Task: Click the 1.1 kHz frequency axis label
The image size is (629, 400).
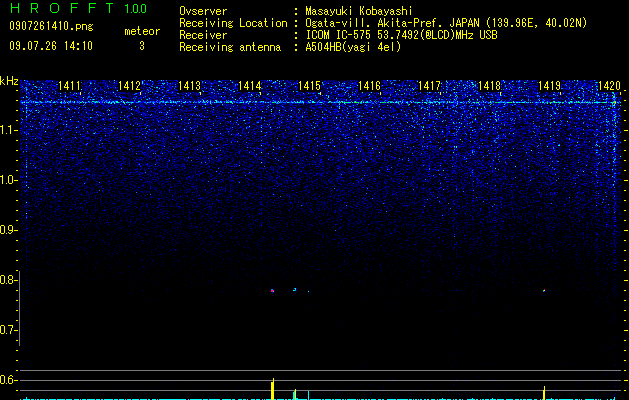Action: tap(9, 130)
